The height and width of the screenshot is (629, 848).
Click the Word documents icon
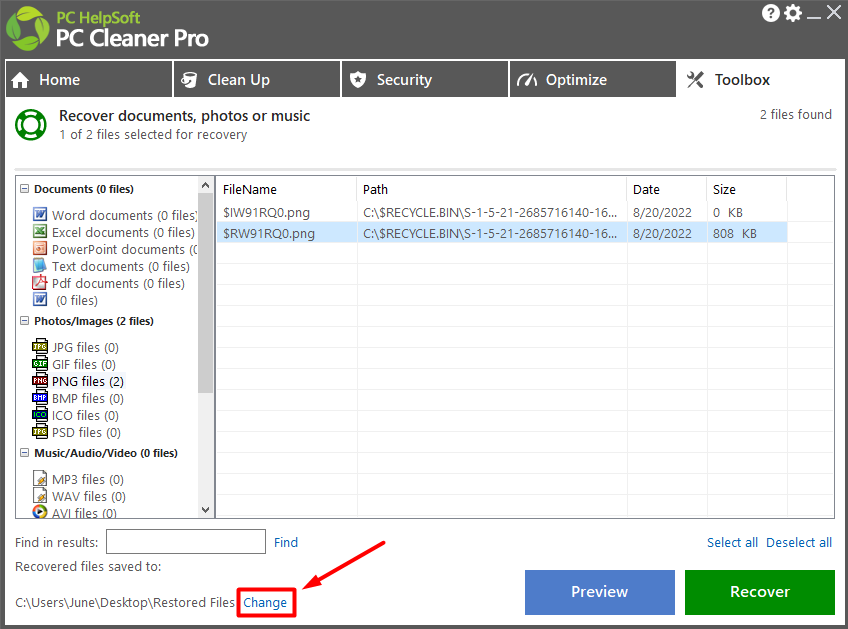(x=39, y=214)
